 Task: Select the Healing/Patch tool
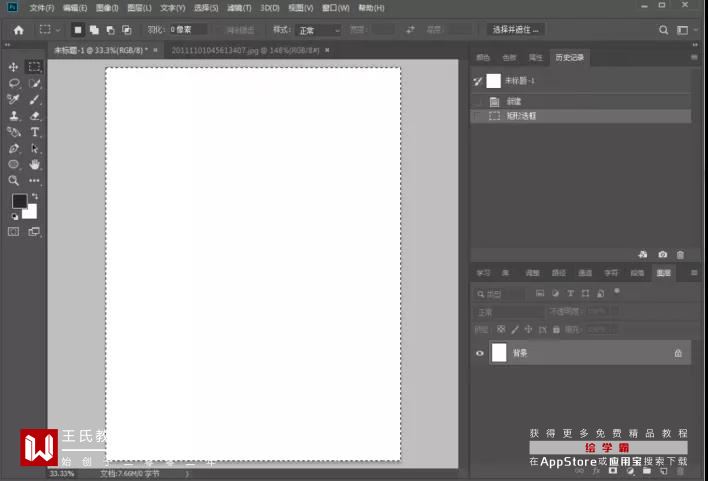(14, 132)
